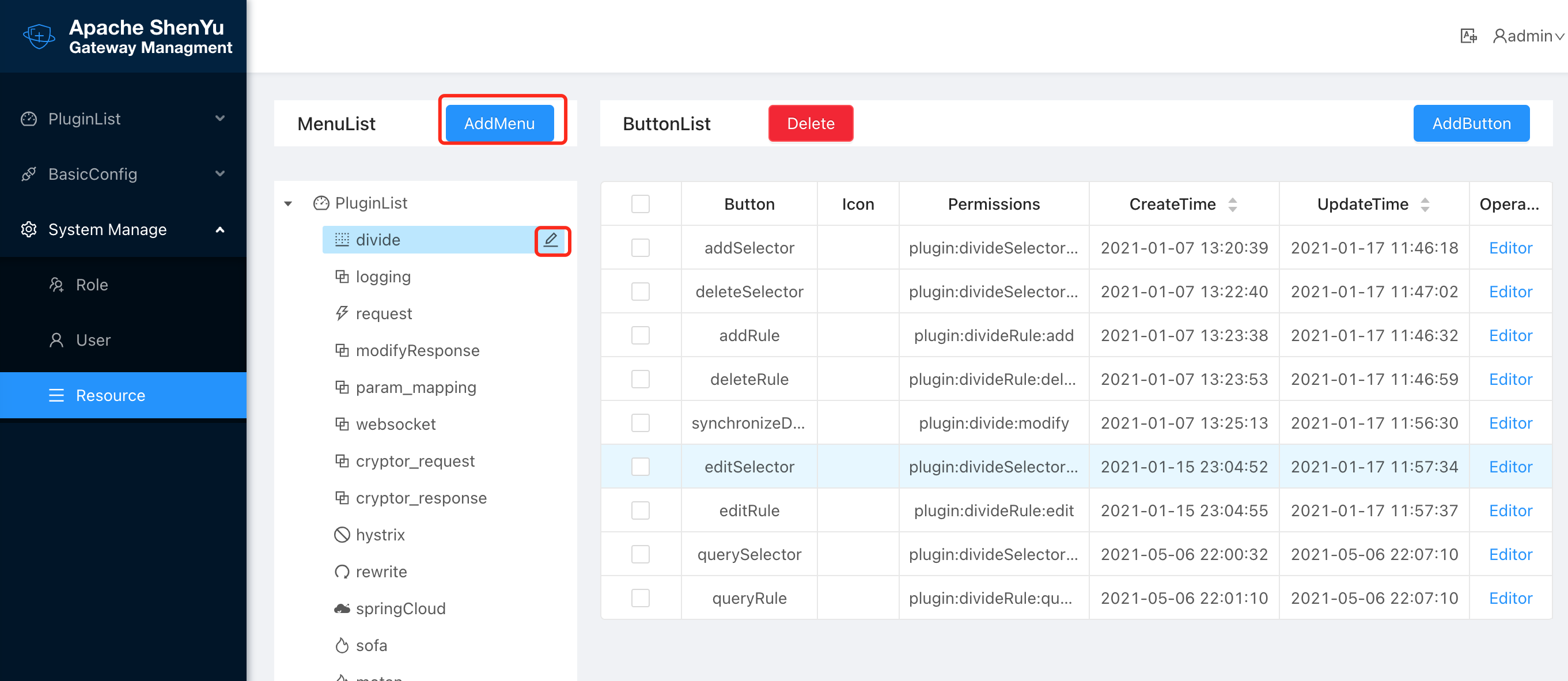Click the hystrix menu icon in tree

[342, 534]
